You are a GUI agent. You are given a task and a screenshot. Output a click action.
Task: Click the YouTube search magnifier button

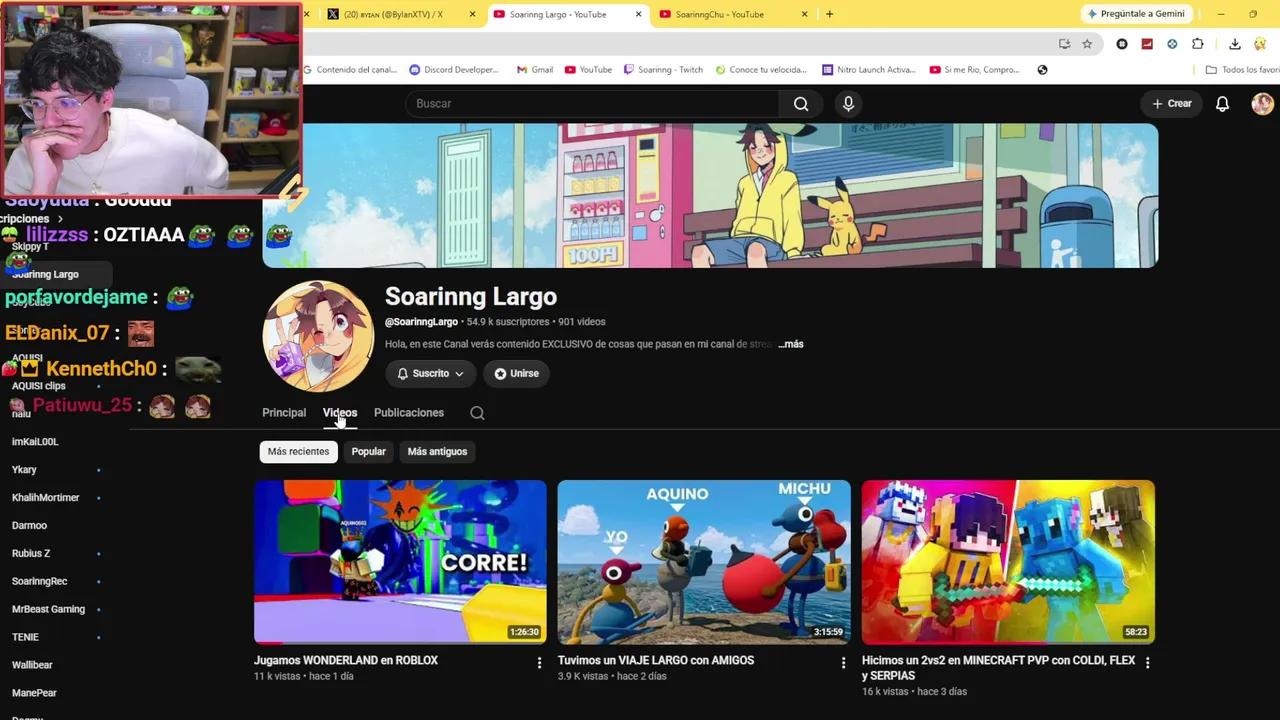coord(801,104)
